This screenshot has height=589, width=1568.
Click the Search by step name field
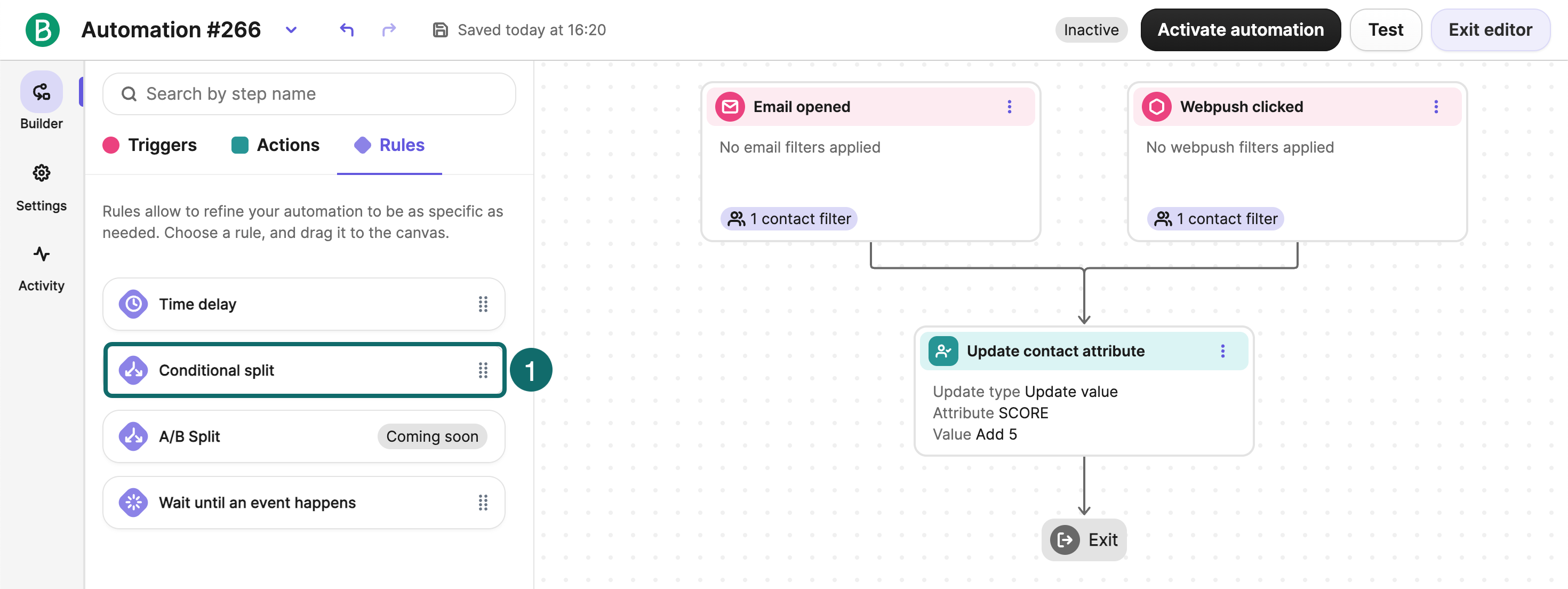click(x=309, y=94)
